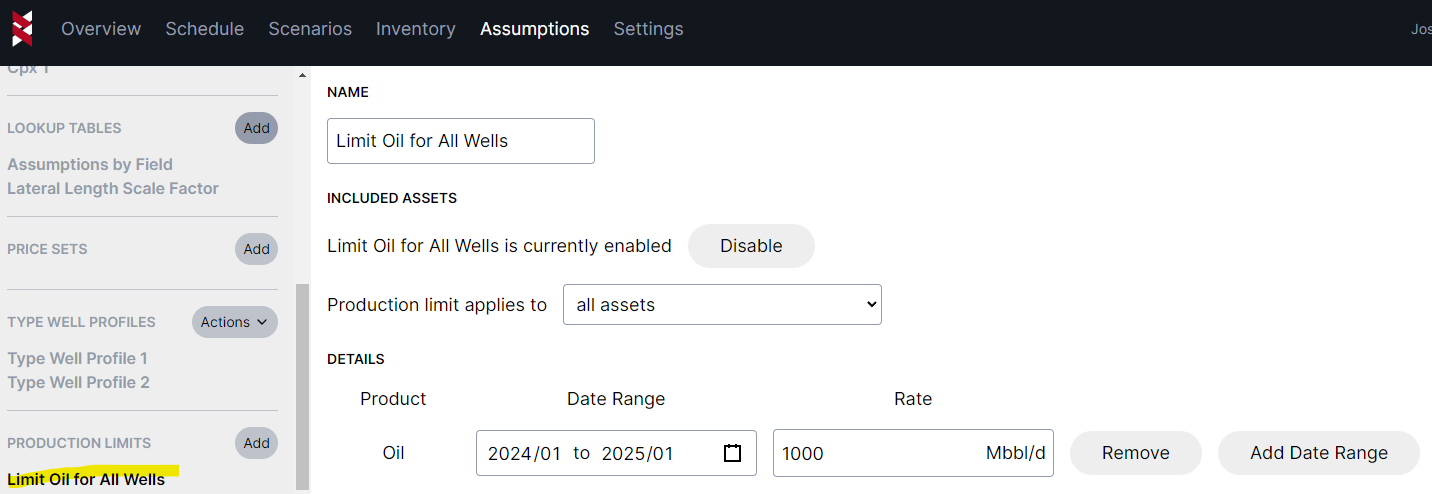Switch to the Schedule tab

coord(205,29)
